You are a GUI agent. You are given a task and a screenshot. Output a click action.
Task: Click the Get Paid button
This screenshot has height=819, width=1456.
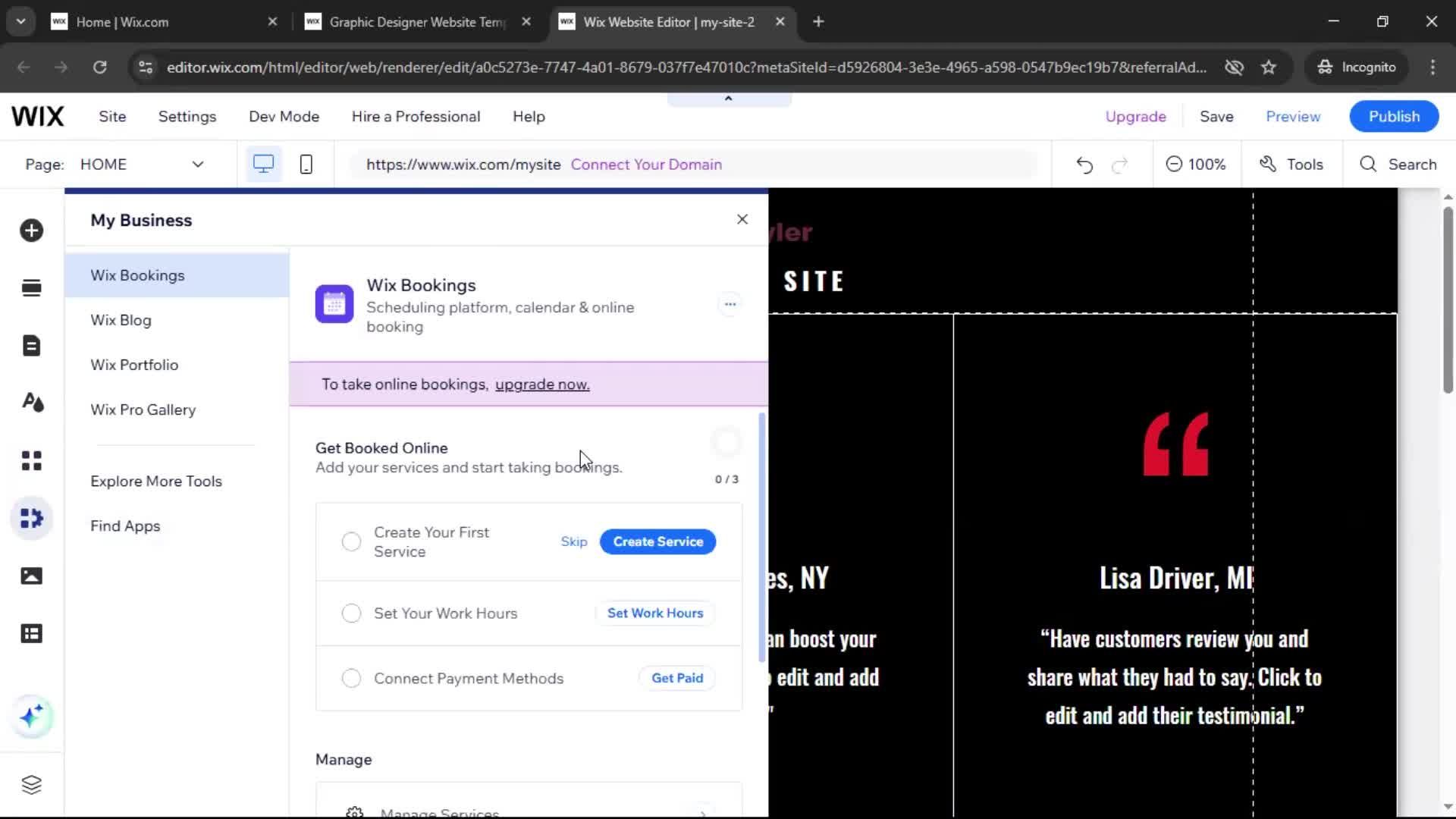tap(677, 678)
